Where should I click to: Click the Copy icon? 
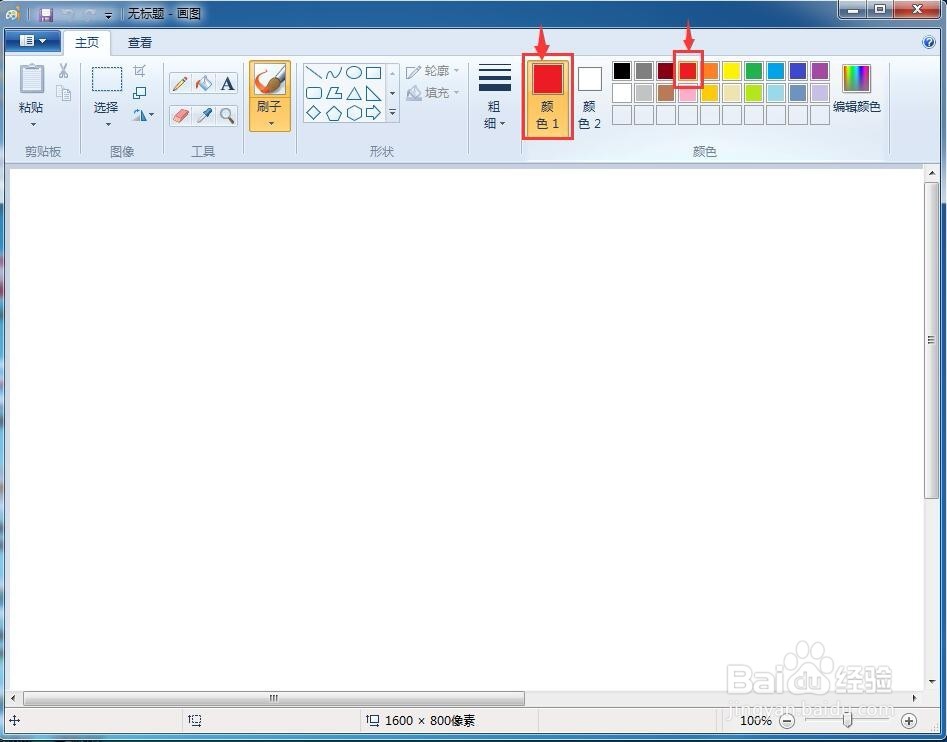[x=63, y=93]
